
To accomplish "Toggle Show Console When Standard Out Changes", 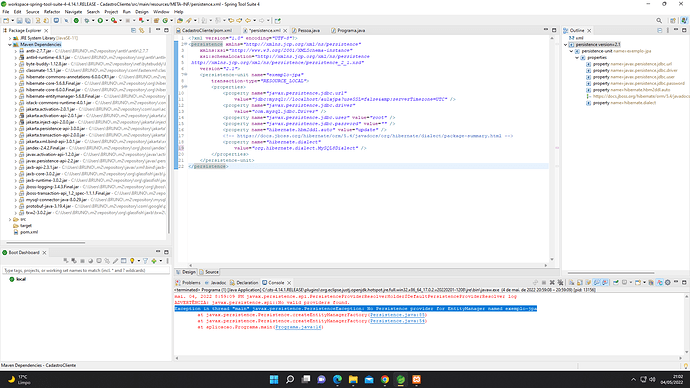I will 596,282.
